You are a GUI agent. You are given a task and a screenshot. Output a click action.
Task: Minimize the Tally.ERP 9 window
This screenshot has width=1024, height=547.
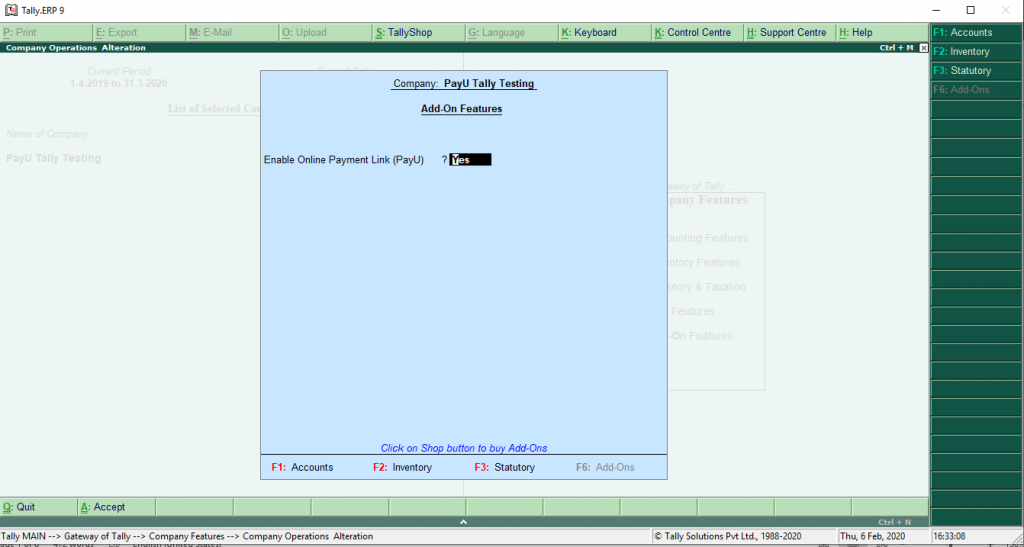click(x=936, y=10)
